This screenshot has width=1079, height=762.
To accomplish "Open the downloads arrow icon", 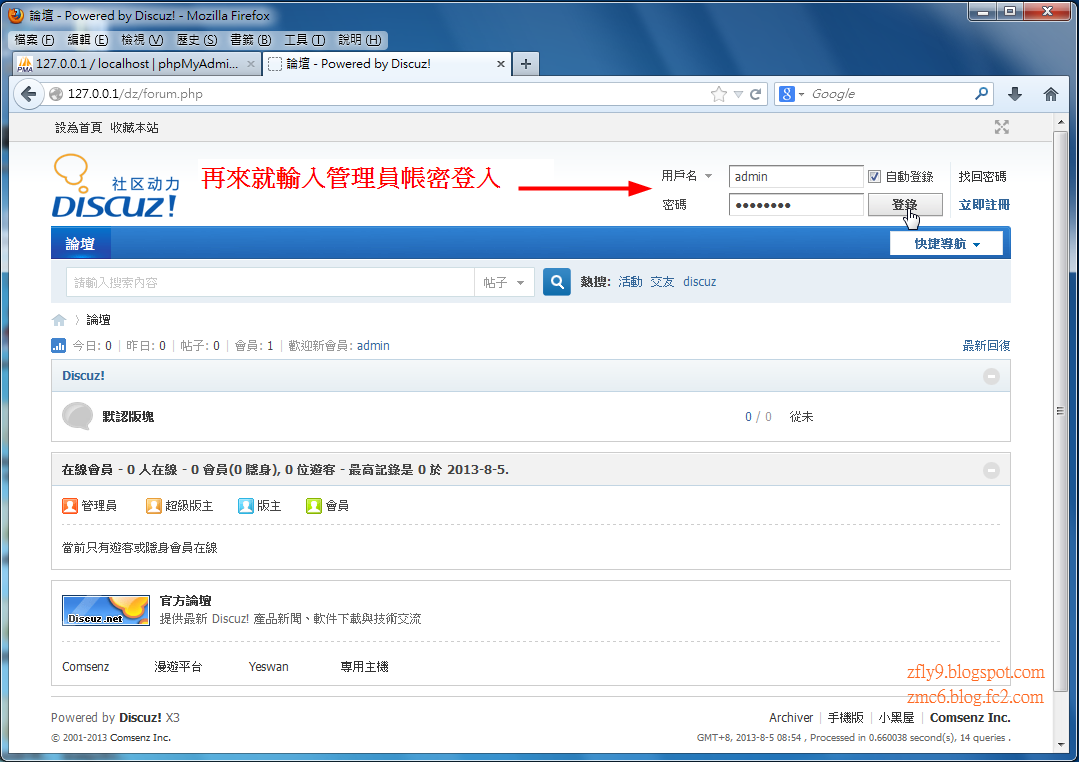I will click(x=1014, y=94).
